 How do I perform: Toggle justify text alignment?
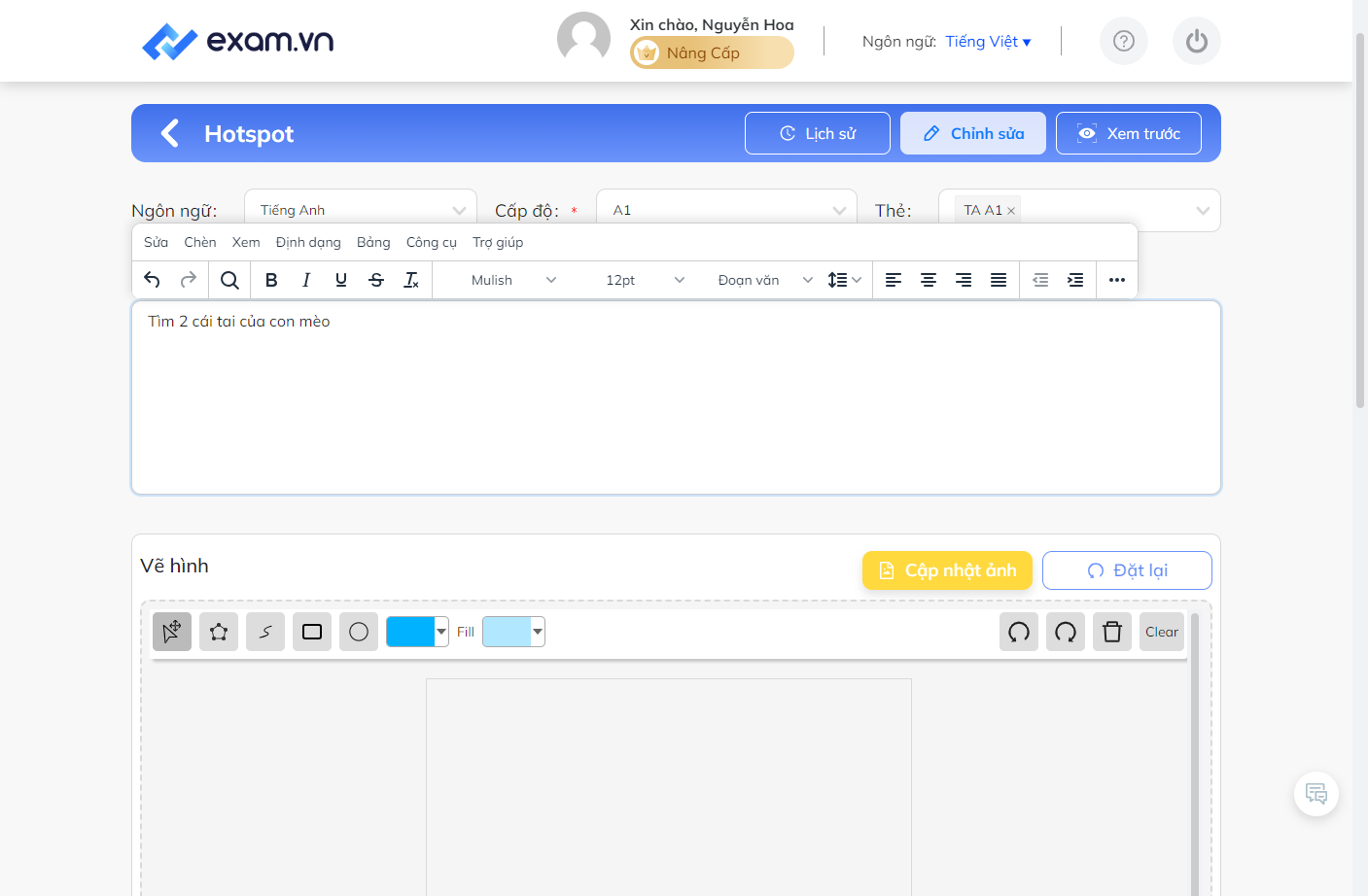[999, 280]
